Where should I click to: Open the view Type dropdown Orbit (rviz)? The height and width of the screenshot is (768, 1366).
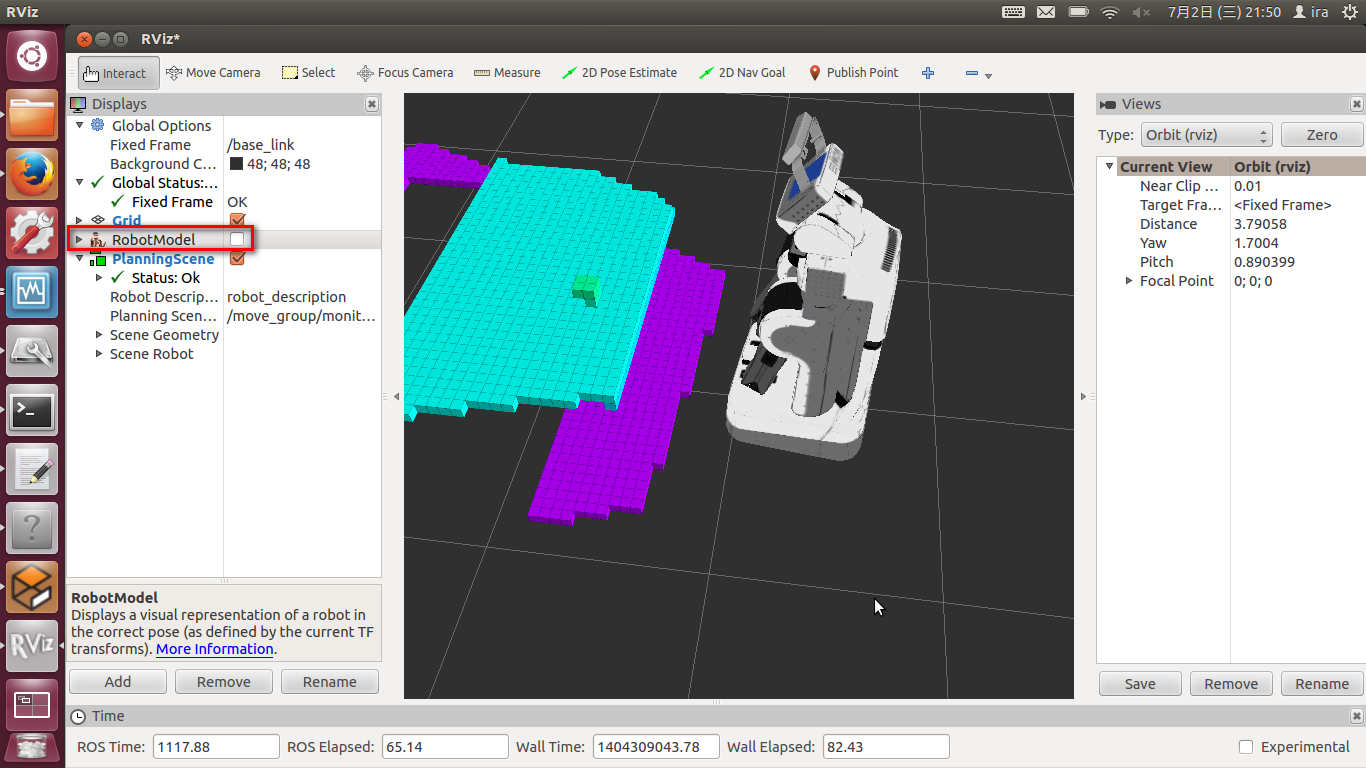tap(1207, 135)
